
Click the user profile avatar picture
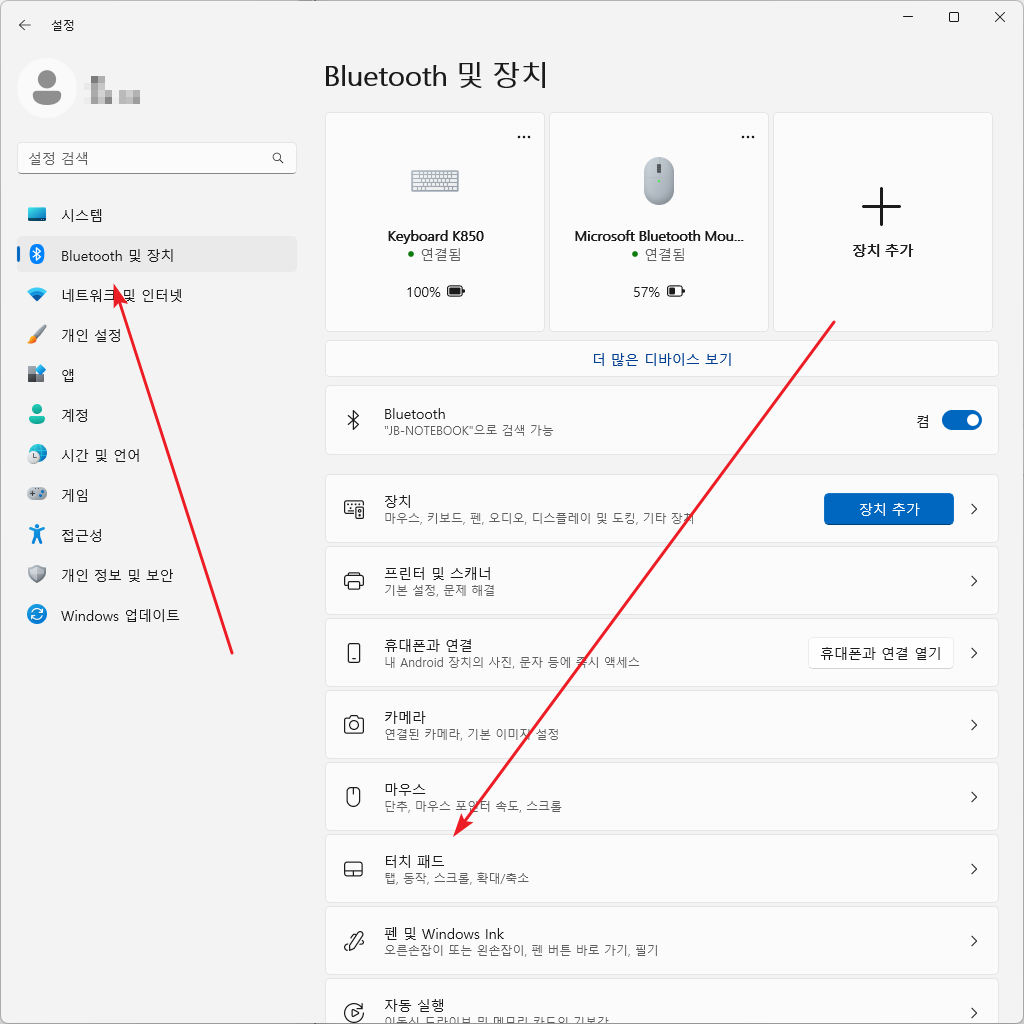click(47, 88)
